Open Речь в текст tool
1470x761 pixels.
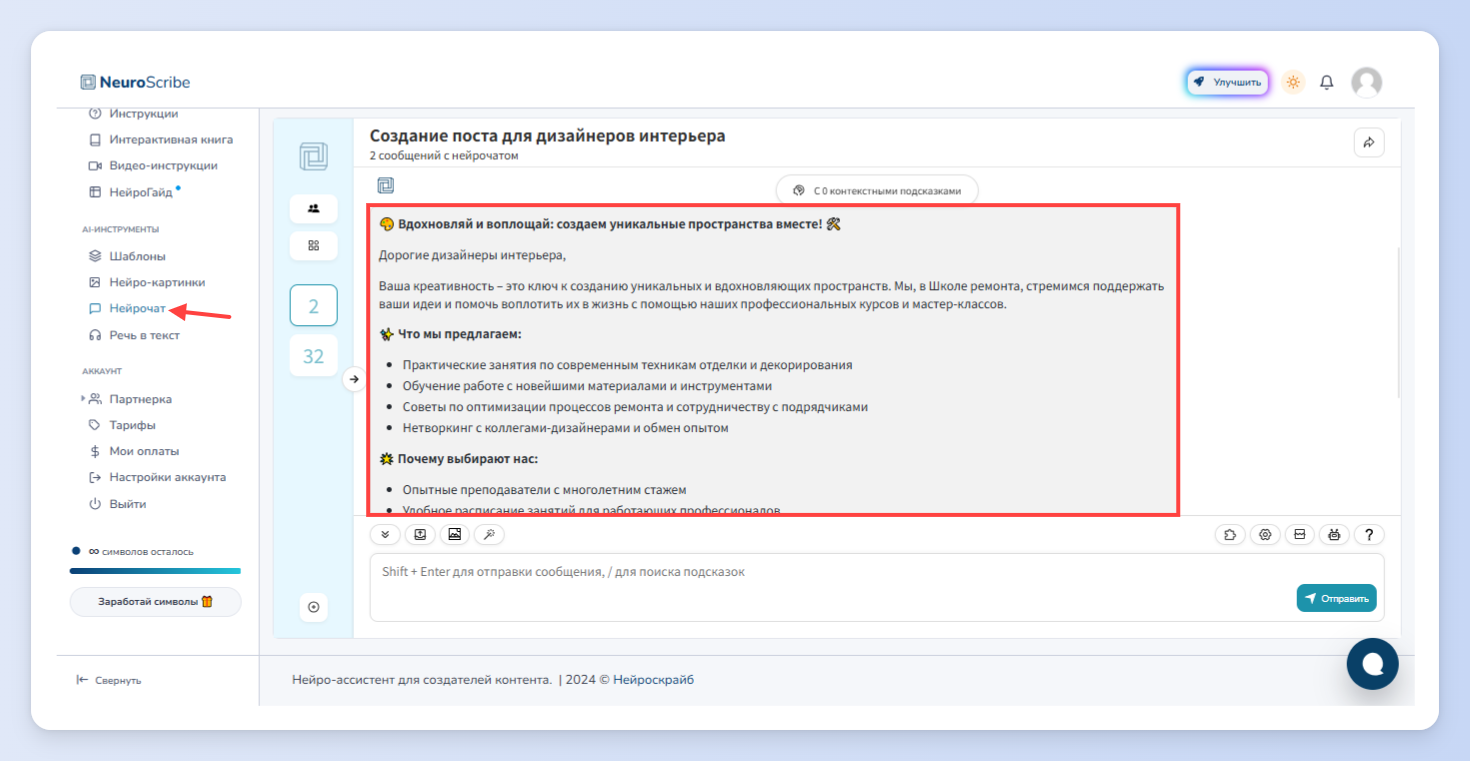134,335
